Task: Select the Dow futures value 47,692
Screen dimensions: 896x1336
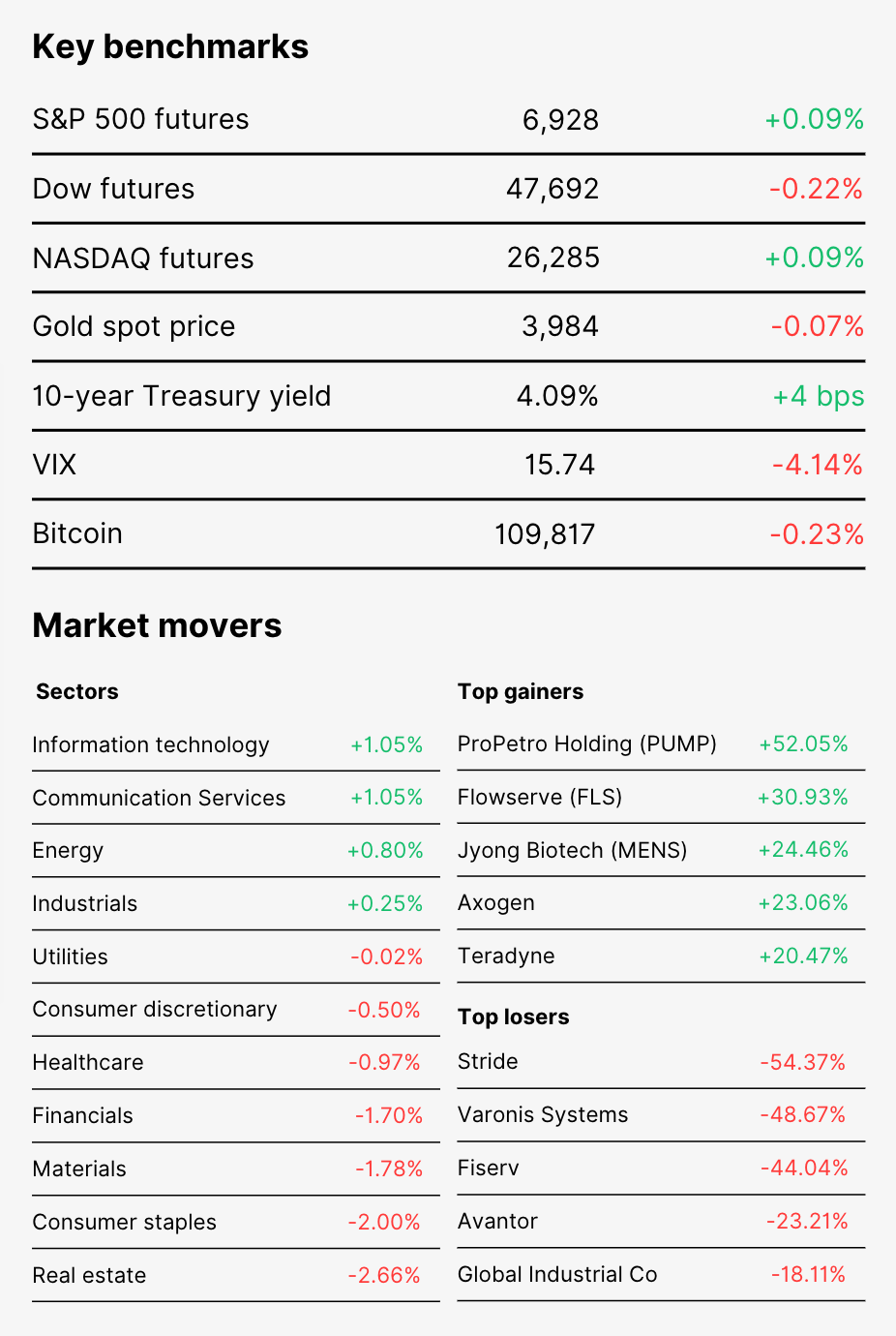Action: coord(553,189)
